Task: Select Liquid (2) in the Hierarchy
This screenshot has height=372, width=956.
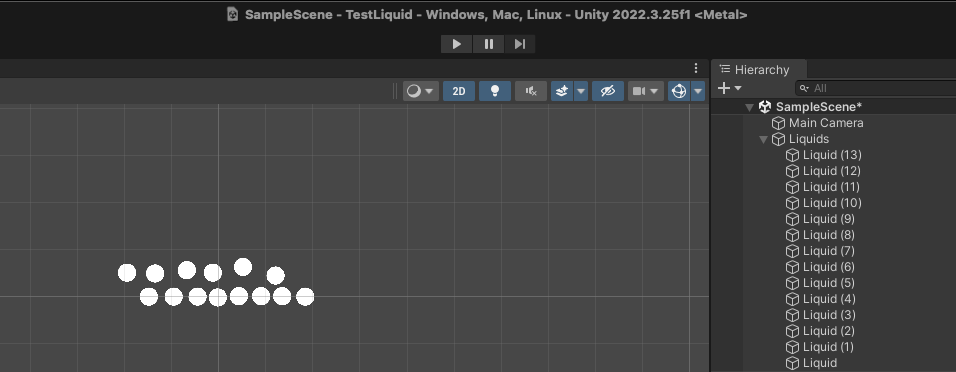Action: (829, 331)
